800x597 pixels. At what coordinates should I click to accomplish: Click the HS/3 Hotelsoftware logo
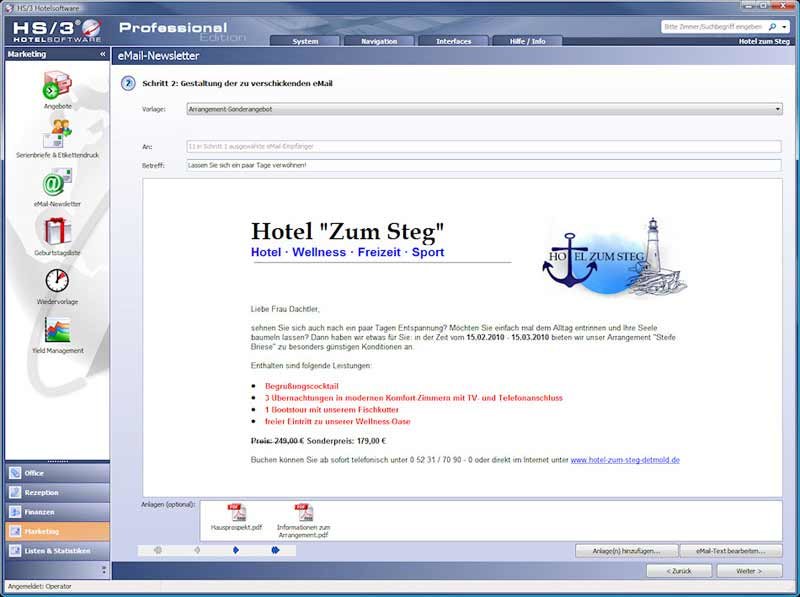(57, 31)
